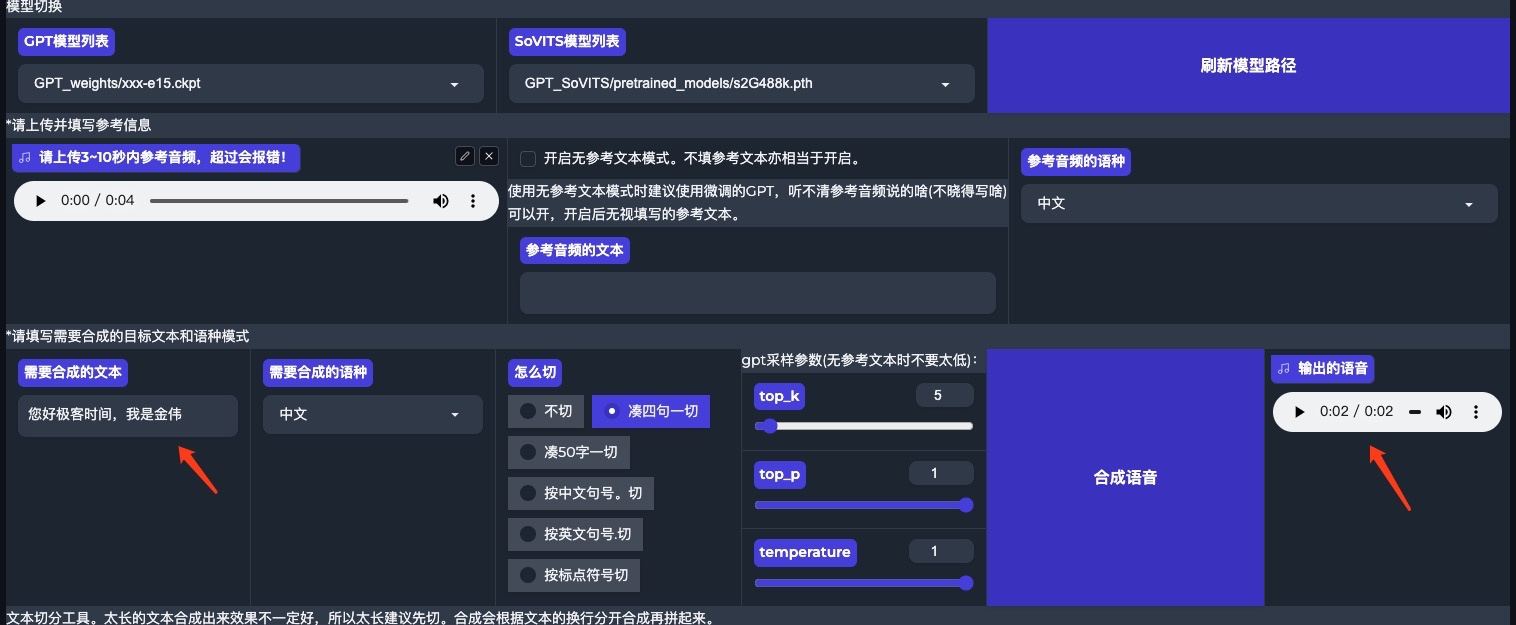This screenshot has width=1516, height=625.
Task: Select the 凑50字一切 radio option
Action: tap(528, 452)
